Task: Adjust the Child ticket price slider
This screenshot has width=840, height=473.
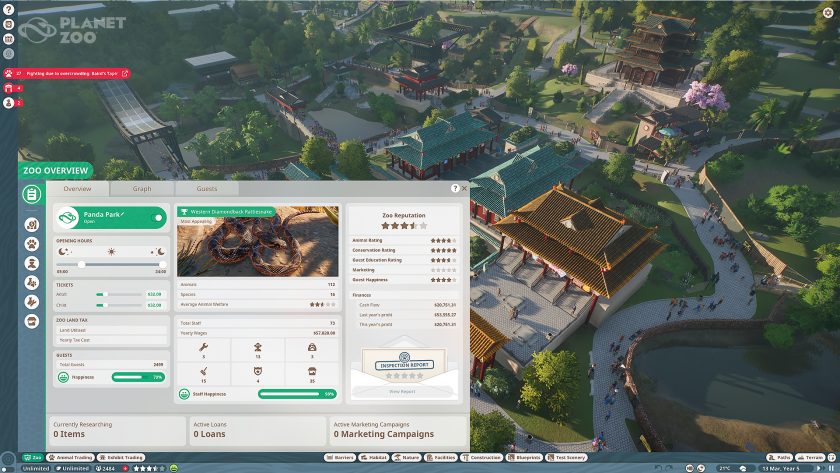Action: 119,305
